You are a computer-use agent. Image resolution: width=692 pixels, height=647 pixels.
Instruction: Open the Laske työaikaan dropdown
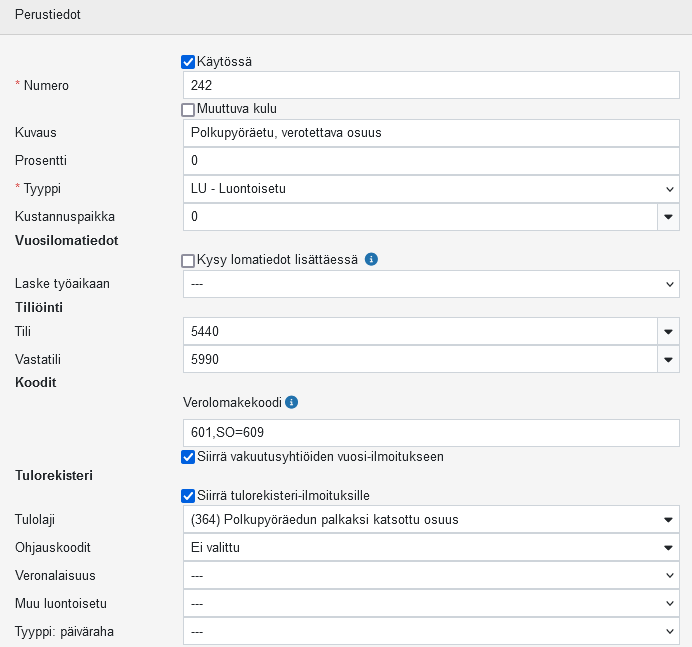[431, 284]
